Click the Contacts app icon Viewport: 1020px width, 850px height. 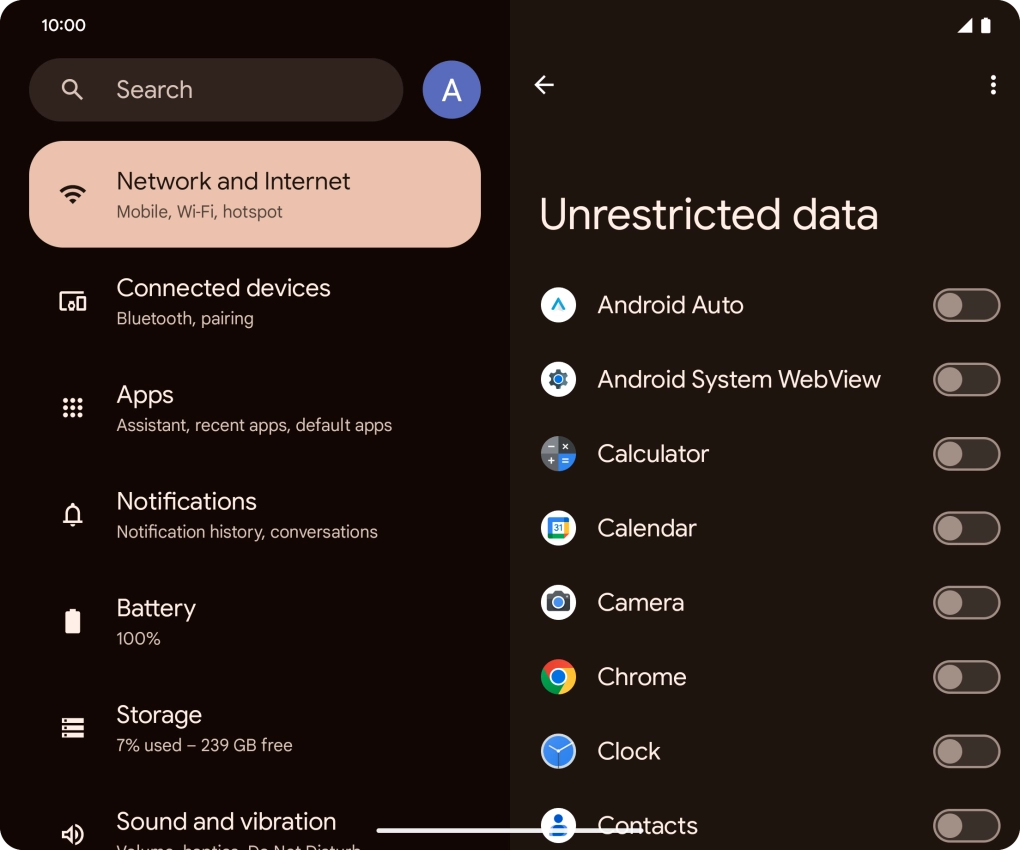pos(558,825)
